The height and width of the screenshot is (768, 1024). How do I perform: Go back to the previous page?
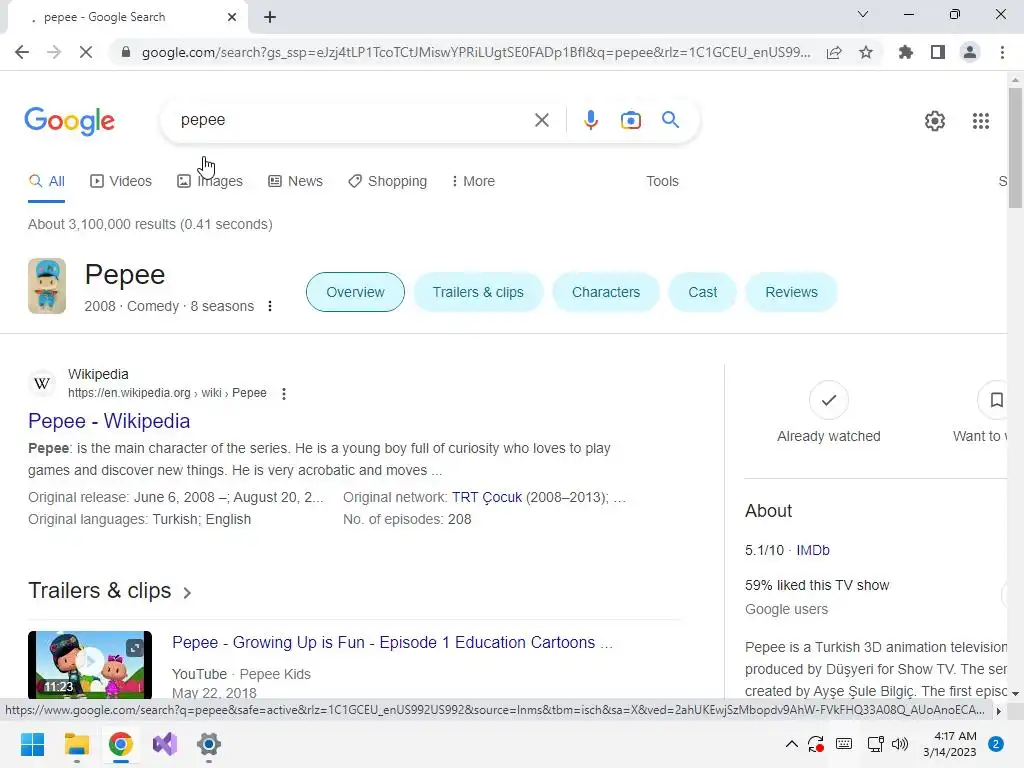22,52
